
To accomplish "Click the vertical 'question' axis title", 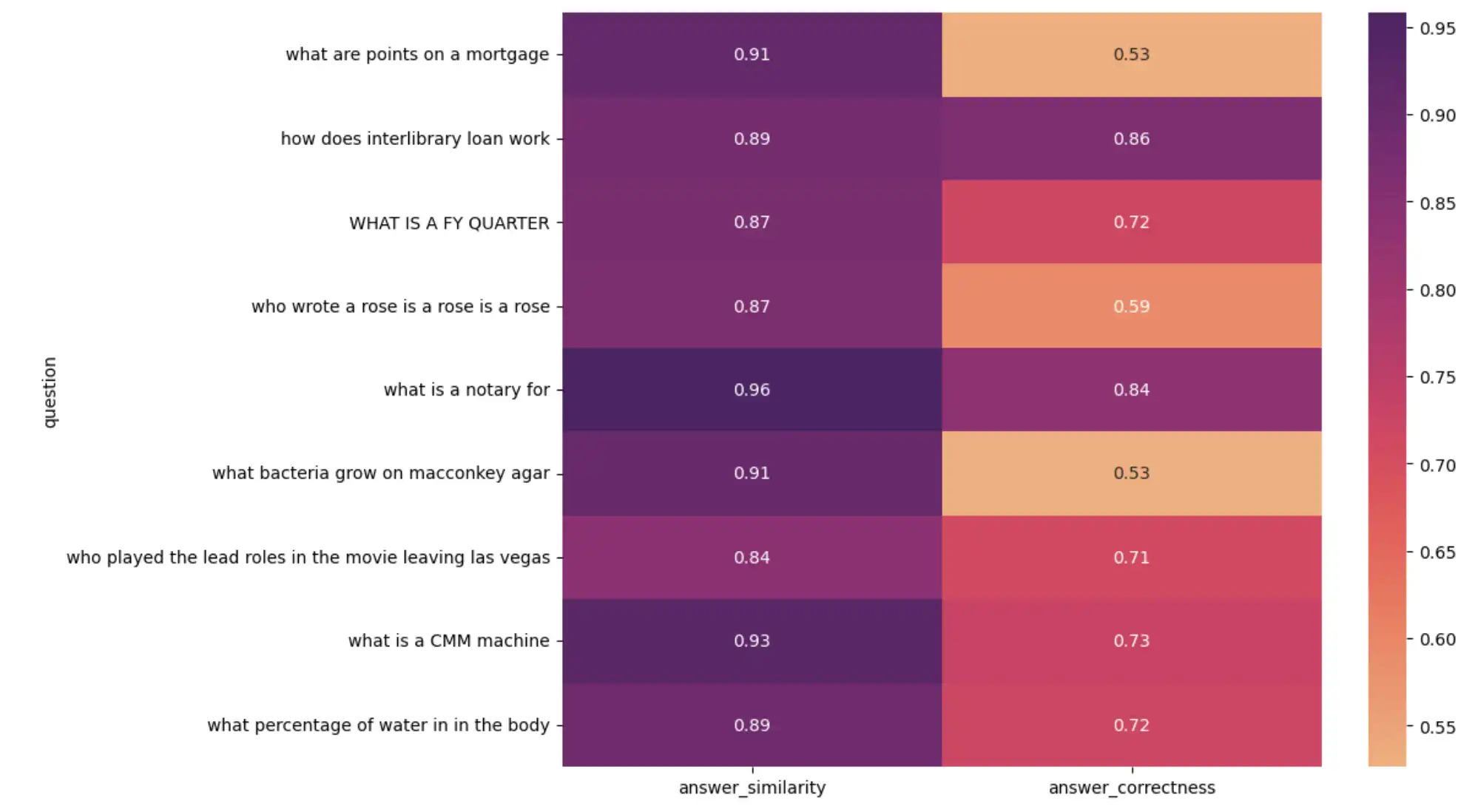I will click(50, 392).
